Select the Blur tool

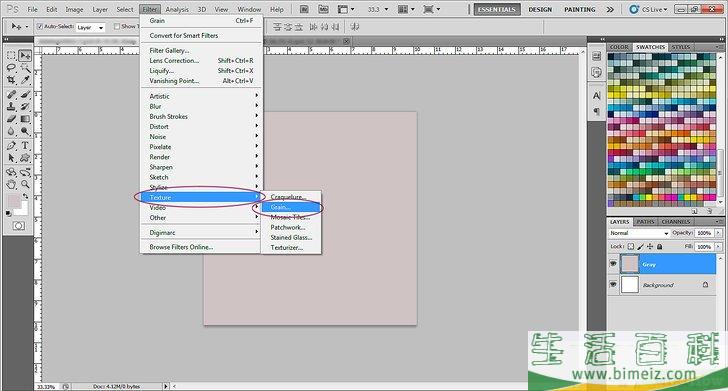tap(11, 131)
